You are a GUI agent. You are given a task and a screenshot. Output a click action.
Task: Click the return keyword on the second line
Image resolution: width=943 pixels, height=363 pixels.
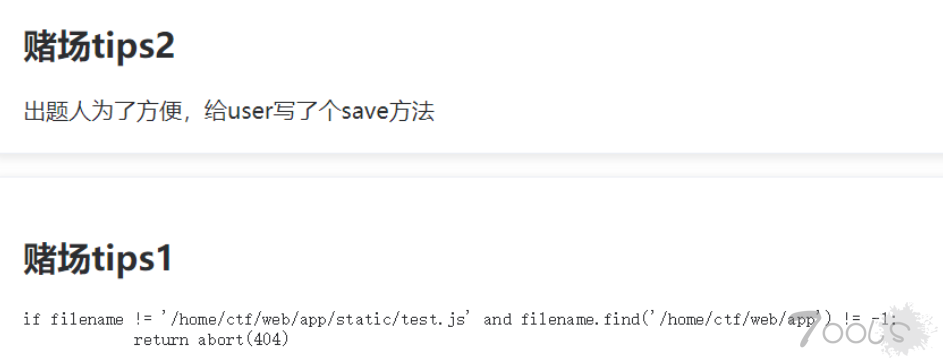161,340
